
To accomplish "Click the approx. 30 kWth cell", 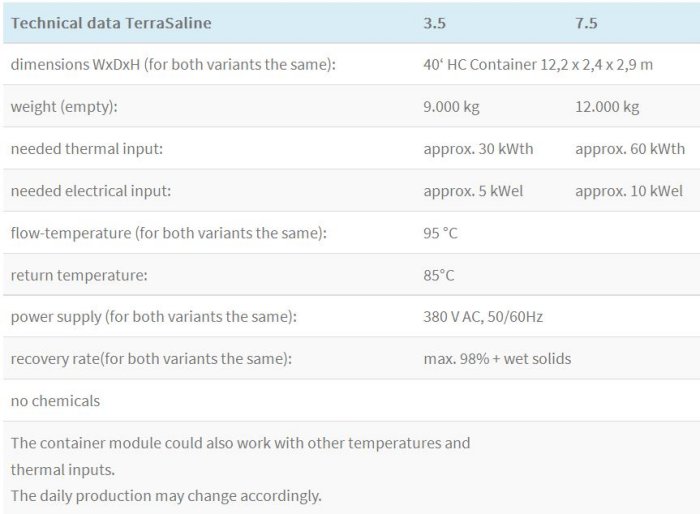I will pos(478,148).
